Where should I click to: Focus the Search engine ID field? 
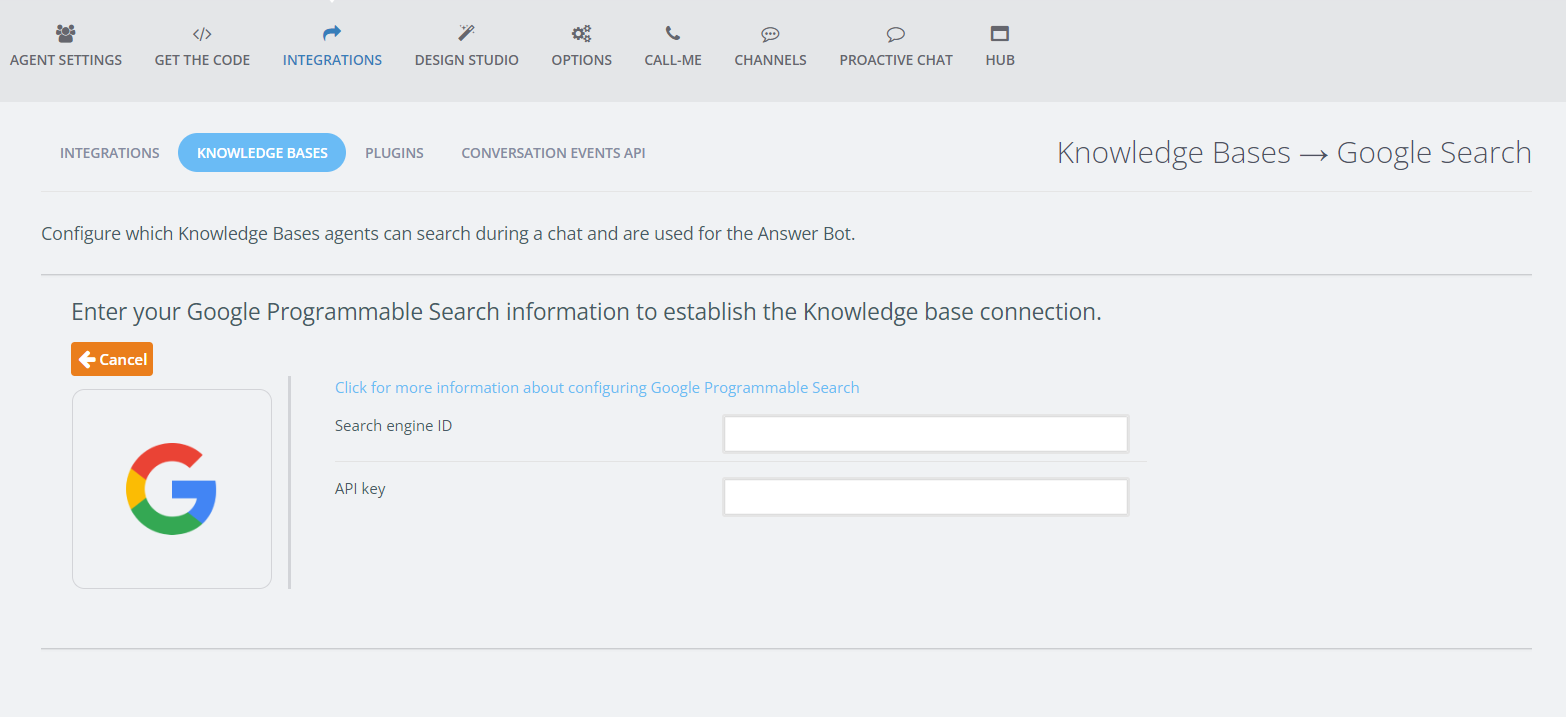coord(925,434)
